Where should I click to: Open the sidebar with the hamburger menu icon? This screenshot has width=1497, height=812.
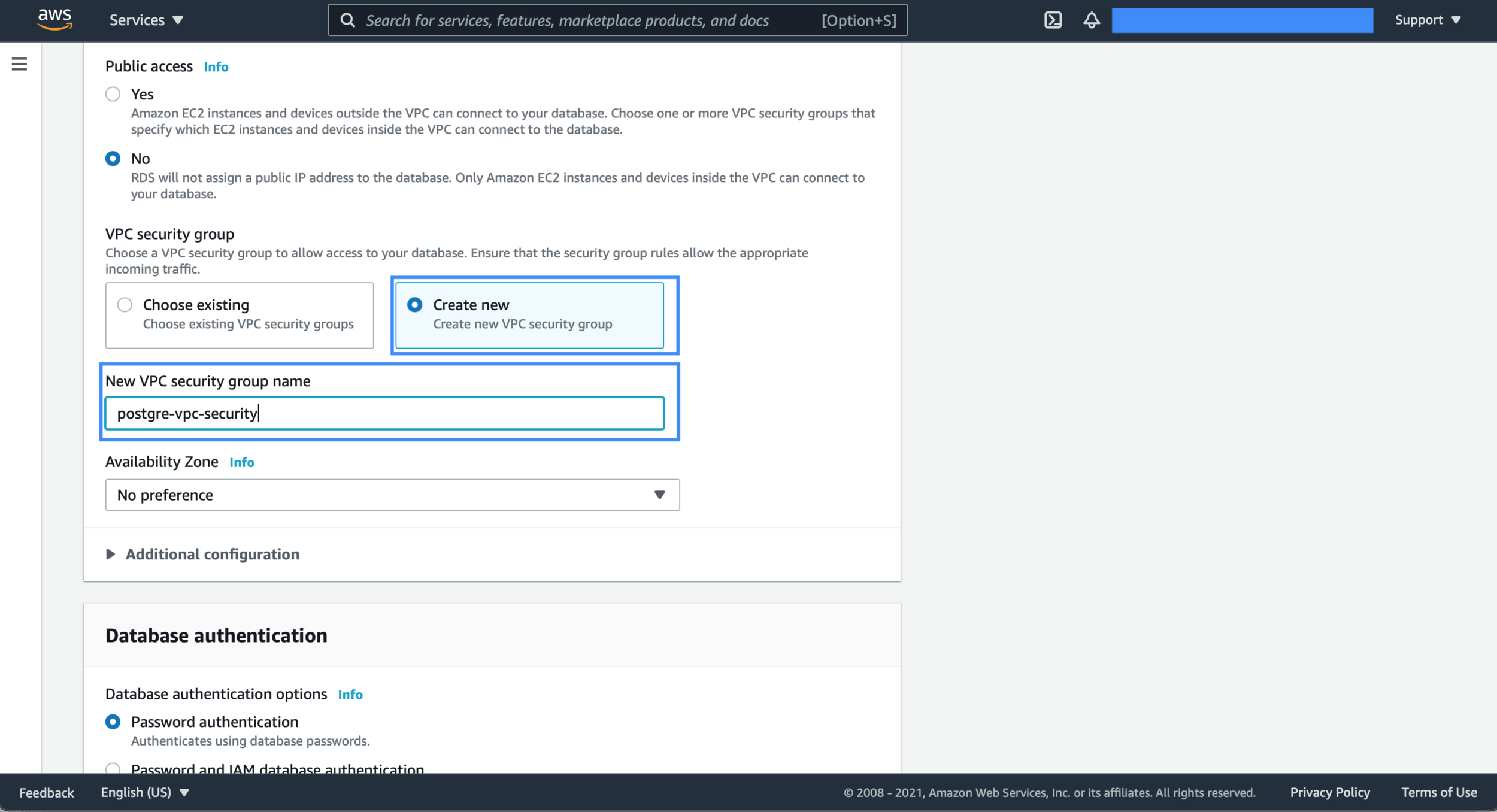tap(20, 63)
